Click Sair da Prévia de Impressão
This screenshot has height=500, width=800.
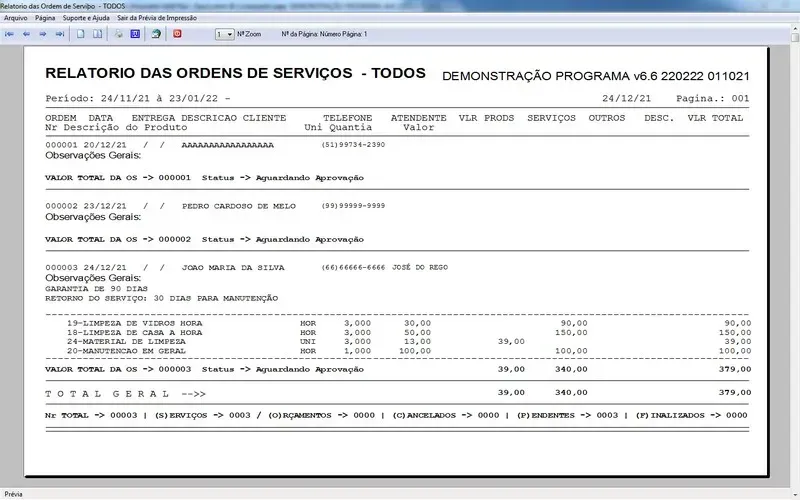(x=157, y=18)
